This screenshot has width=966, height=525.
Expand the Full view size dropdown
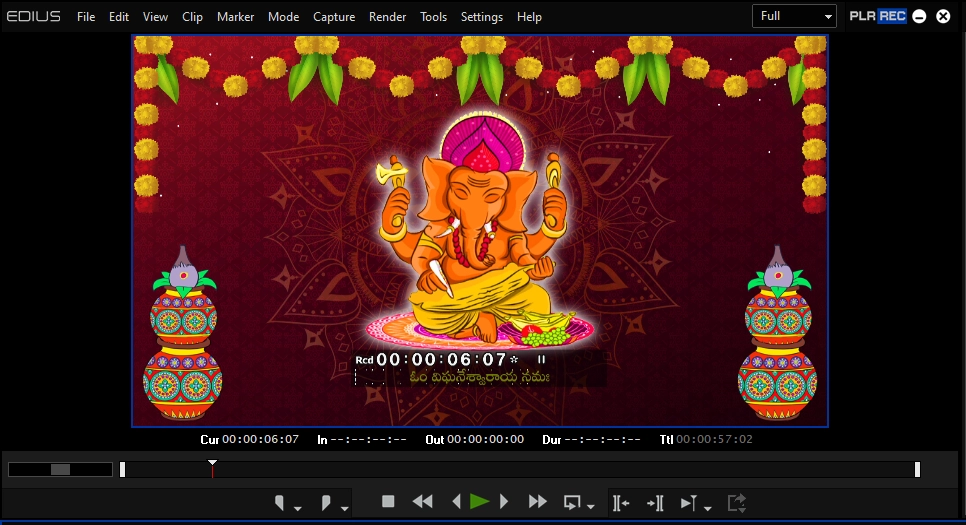[x=794, y=16]
